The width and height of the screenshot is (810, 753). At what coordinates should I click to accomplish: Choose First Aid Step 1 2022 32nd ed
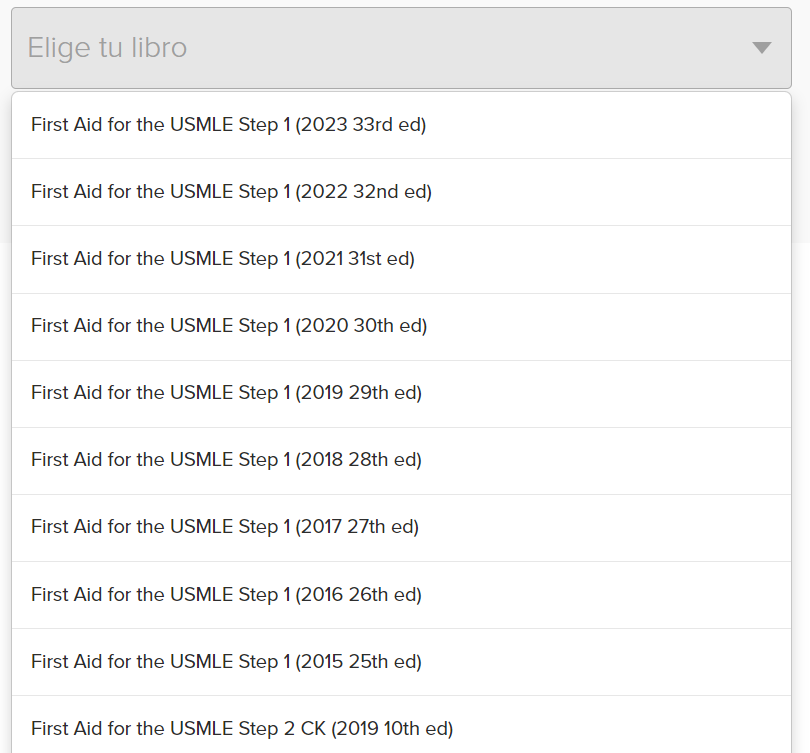(231, 192)
